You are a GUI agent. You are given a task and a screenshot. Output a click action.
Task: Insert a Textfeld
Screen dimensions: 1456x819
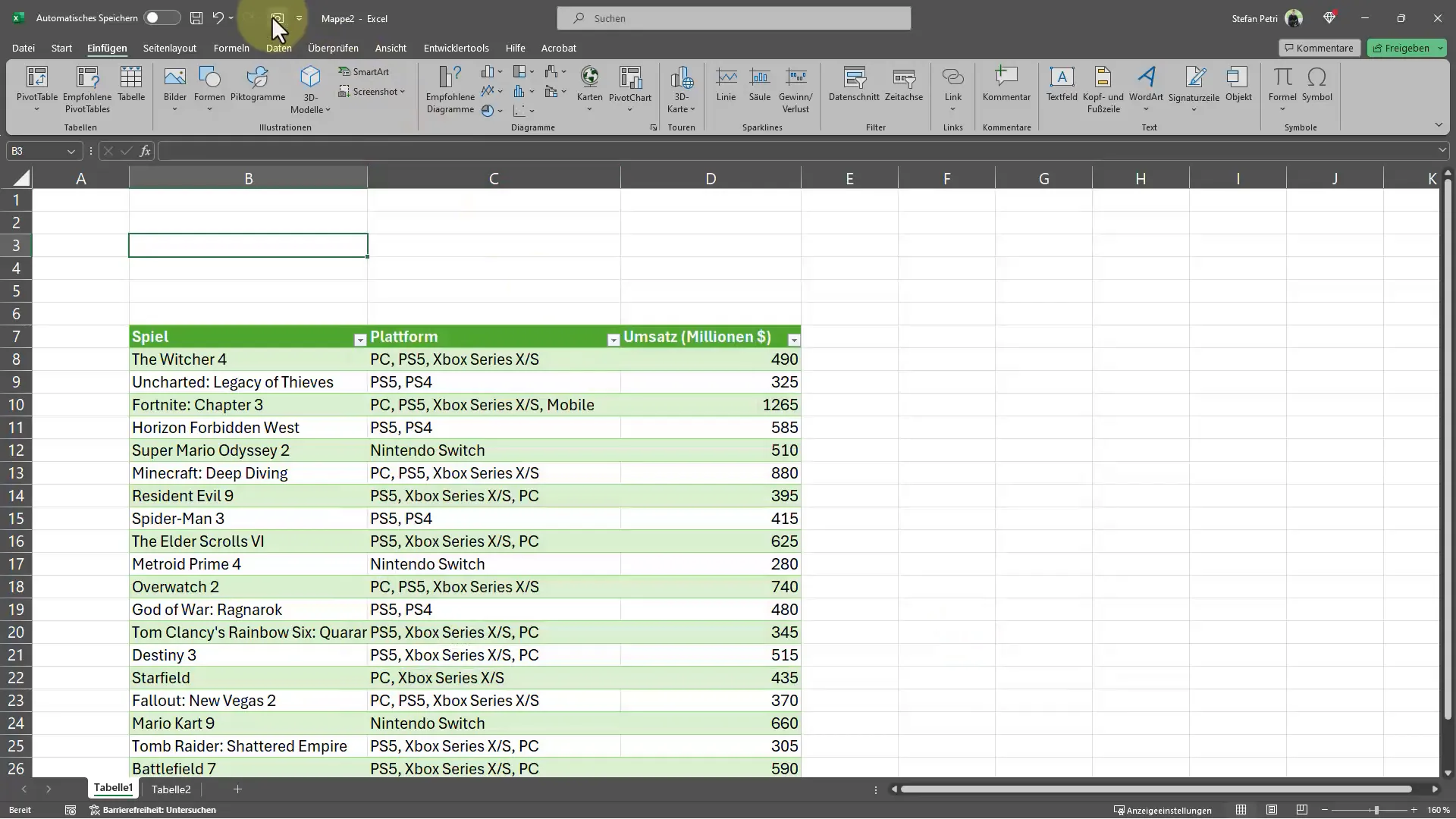pos(1062,83)
